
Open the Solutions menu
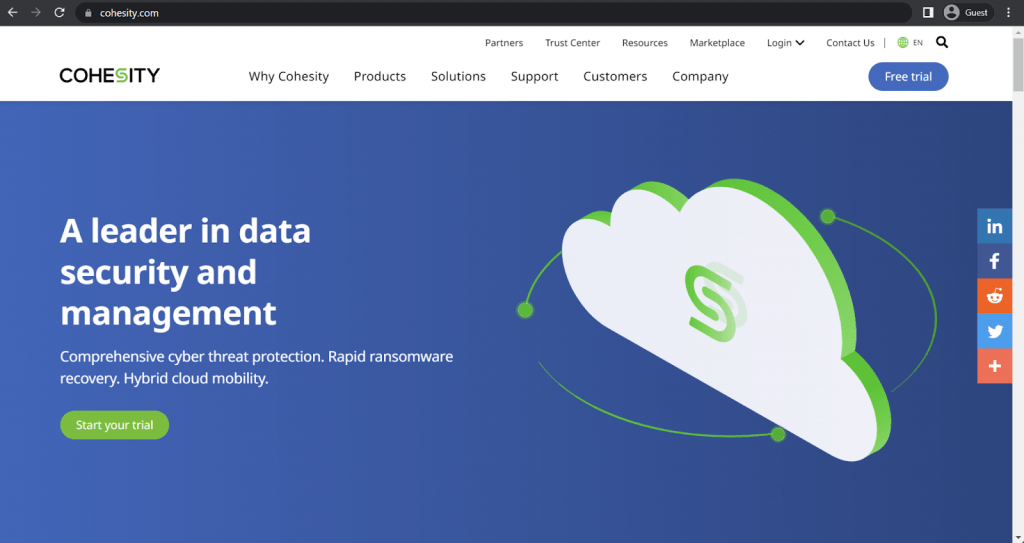[458, 76]
